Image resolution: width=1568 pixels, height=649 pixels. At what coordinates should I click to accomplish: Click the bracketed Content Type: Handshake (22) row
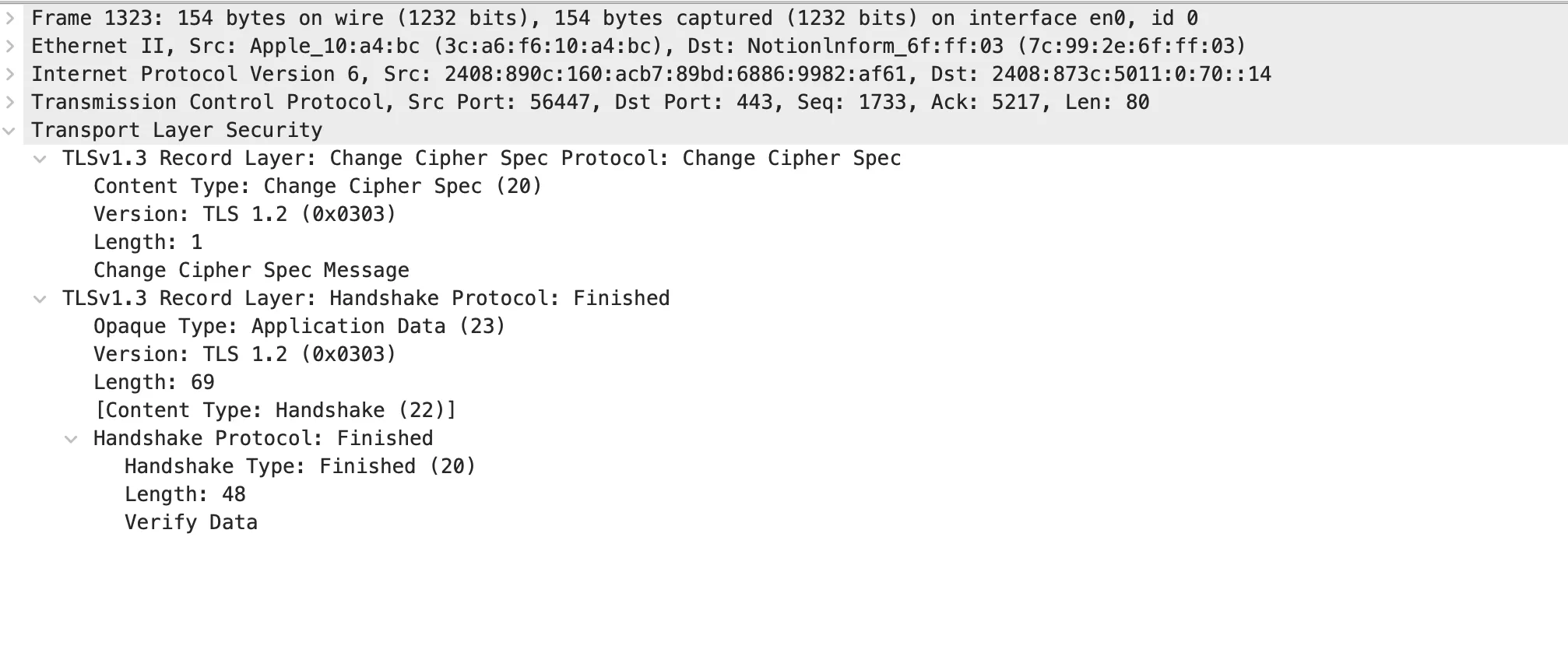tap(274, 411)
